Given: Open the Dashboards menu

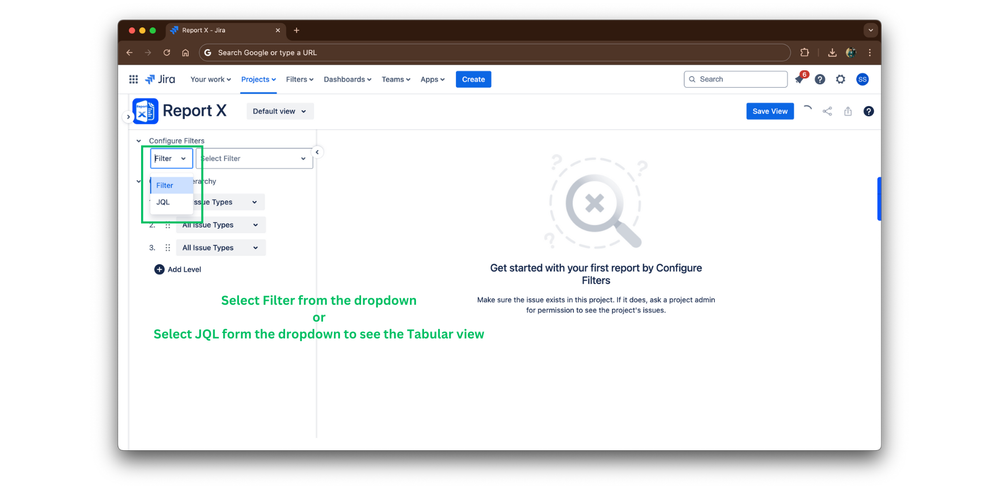Looking at the screenshot, I should [348, 80].
